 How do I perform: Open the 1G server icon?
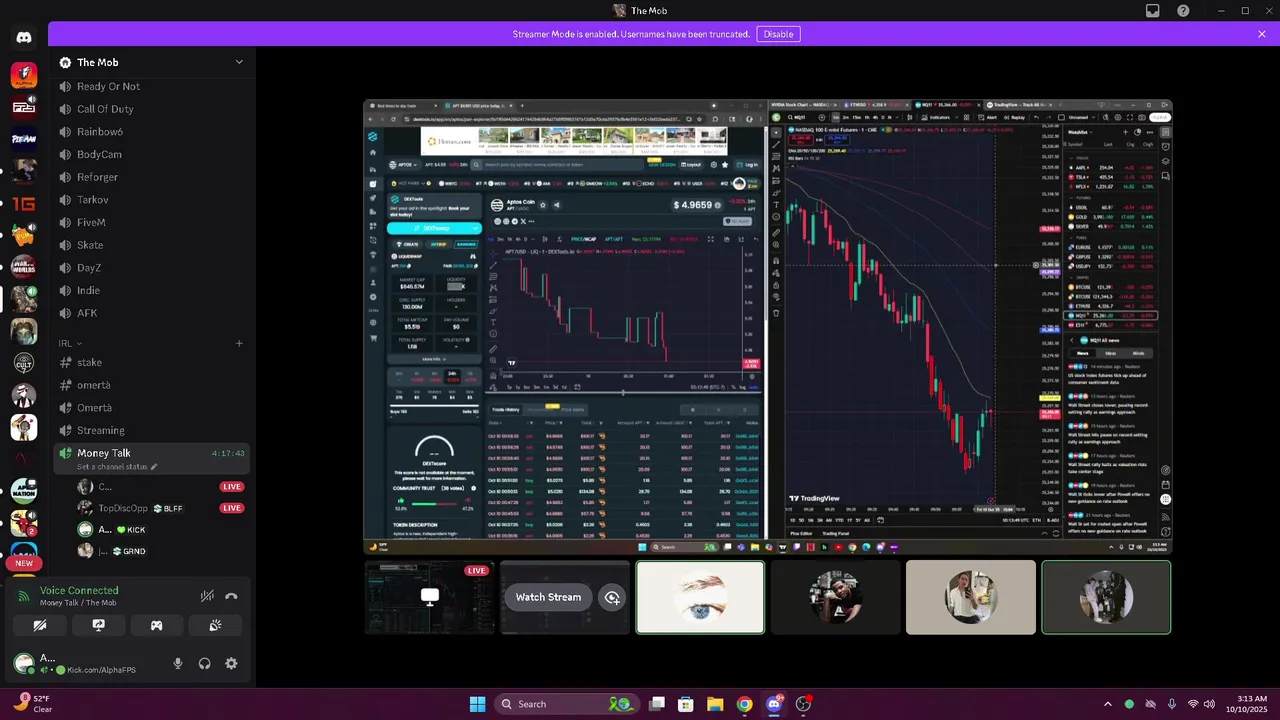click(24, 203)
